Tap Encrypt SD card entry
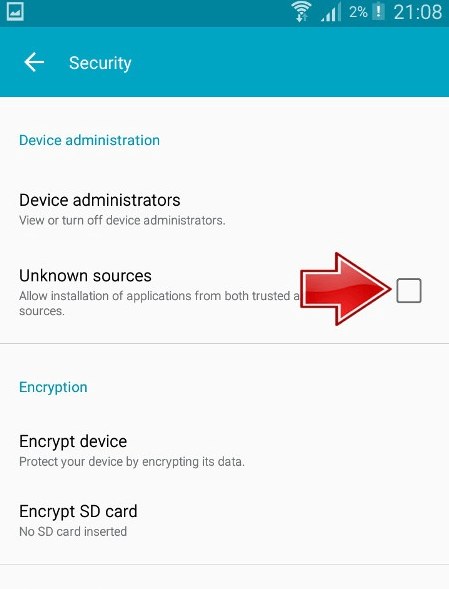The width and height of the screenshot is (449, 589). pos(224,521)
